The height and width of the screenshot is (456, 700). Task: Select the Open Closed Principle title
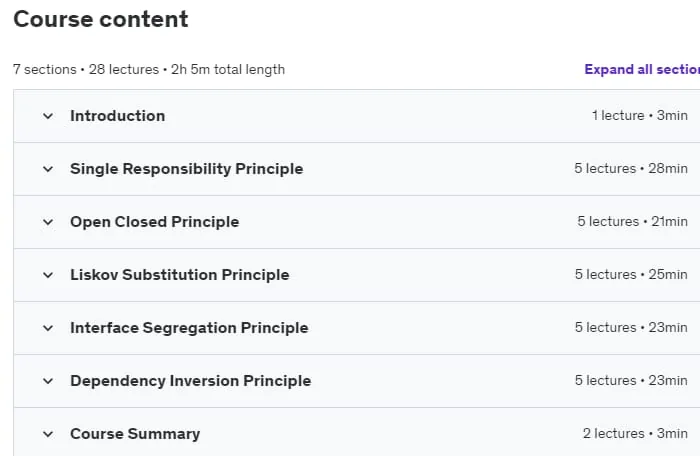tap(154, 222)
